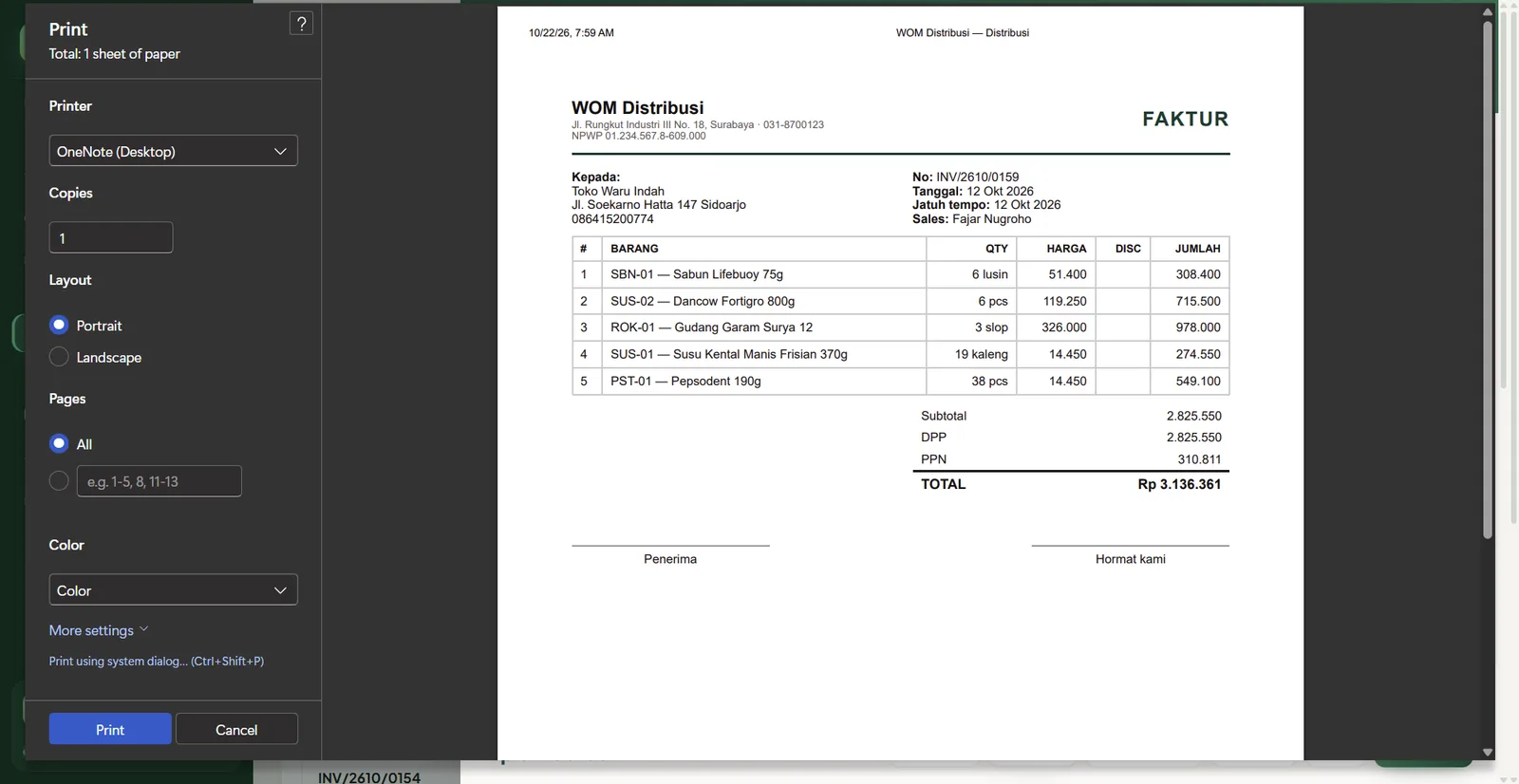Screen dimensions: 1519x784
Task: Click the preview scrollbar up arrow
Action: coord(1488,12)
